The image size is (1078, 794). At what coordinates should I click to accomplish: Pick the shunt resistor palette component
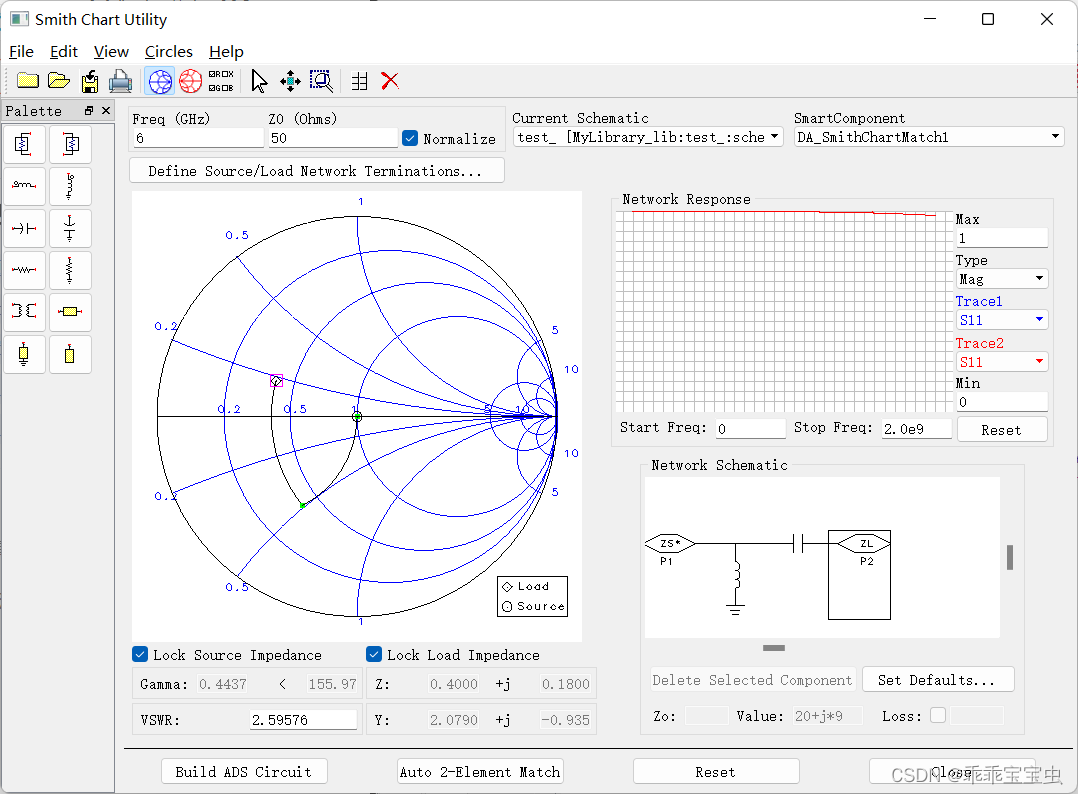(70, 270)
